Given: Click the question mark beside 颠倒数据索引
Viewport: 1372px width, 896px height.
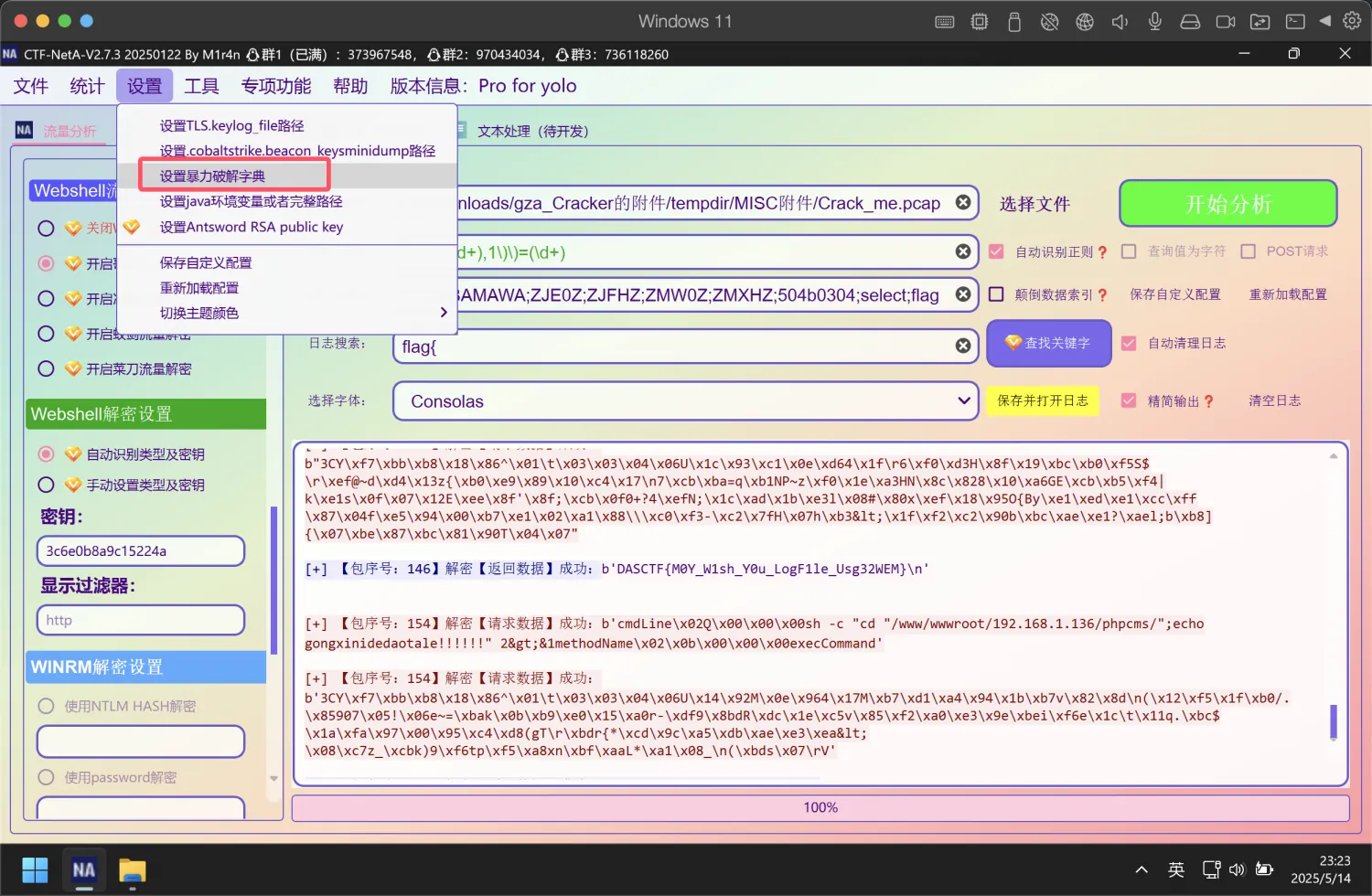Looking at the screenshot, I should click(1102, 295).
